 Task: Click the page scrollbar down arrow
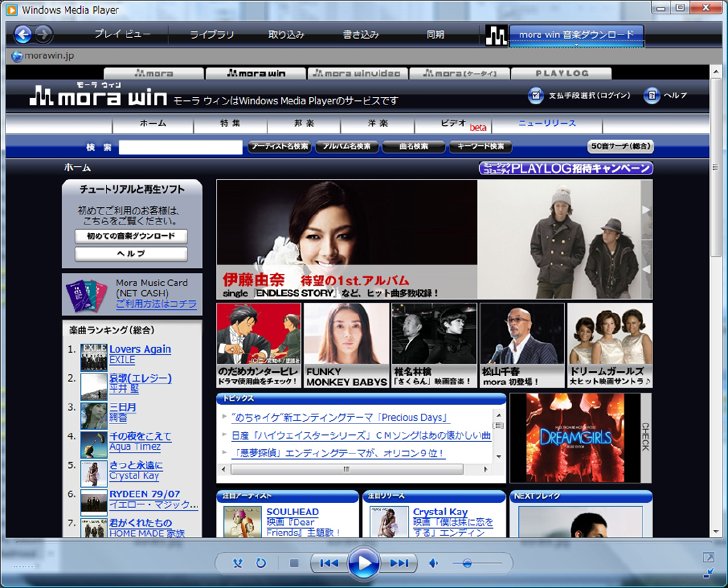715,531
